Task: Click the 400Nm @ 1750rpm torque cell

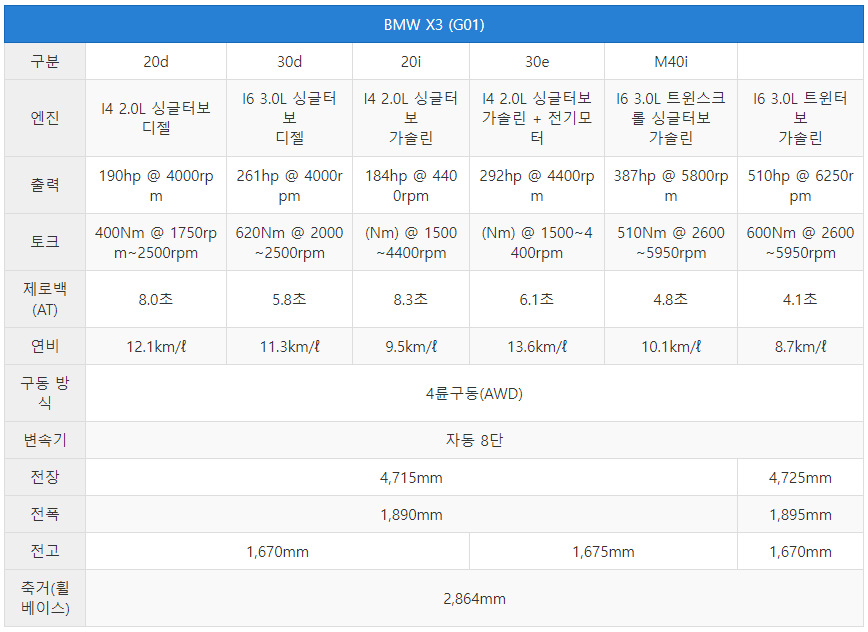Action: [156, 242]
